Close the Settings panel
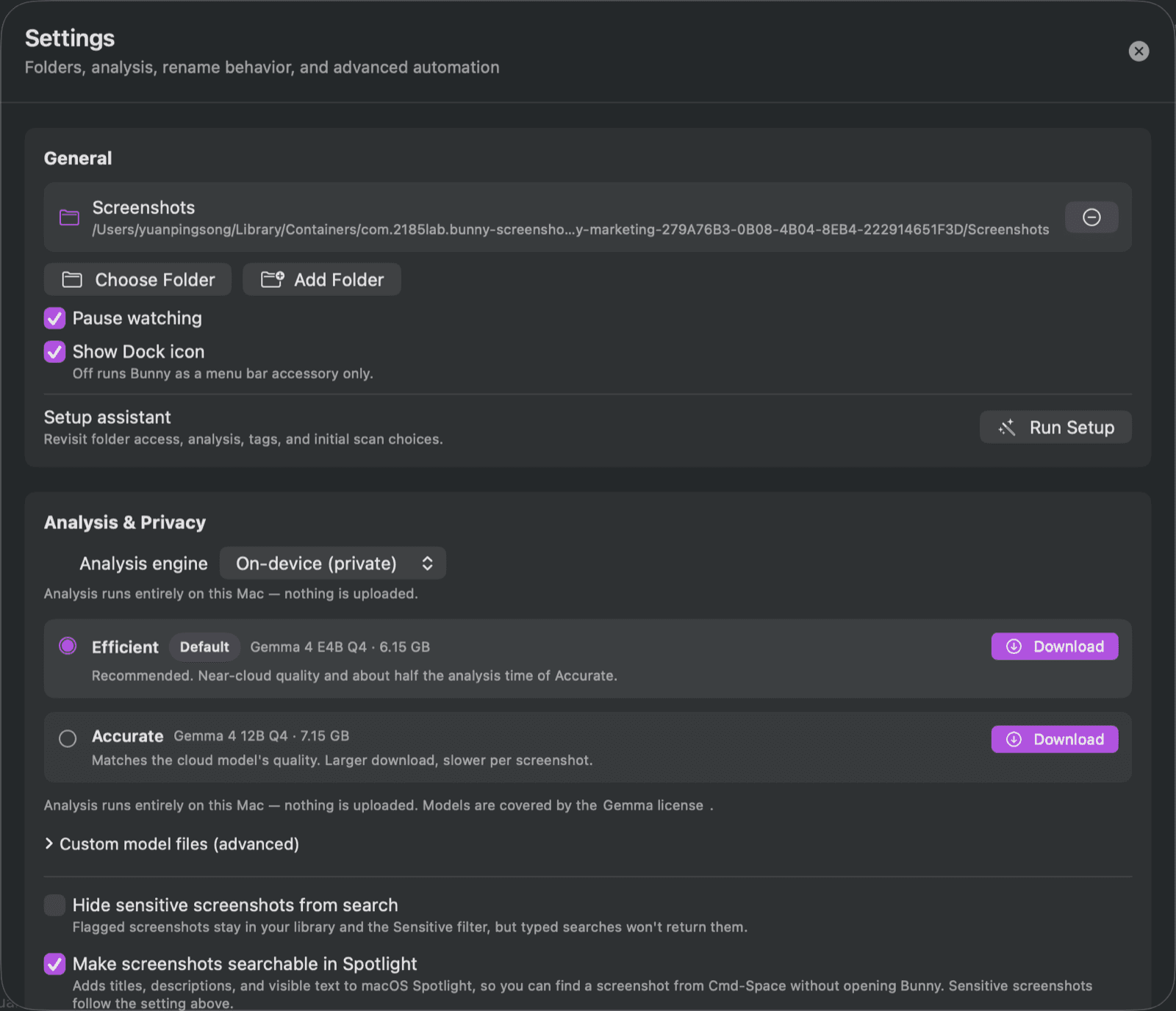This screenshot has width=1176, height=1011. (1139, 51)
